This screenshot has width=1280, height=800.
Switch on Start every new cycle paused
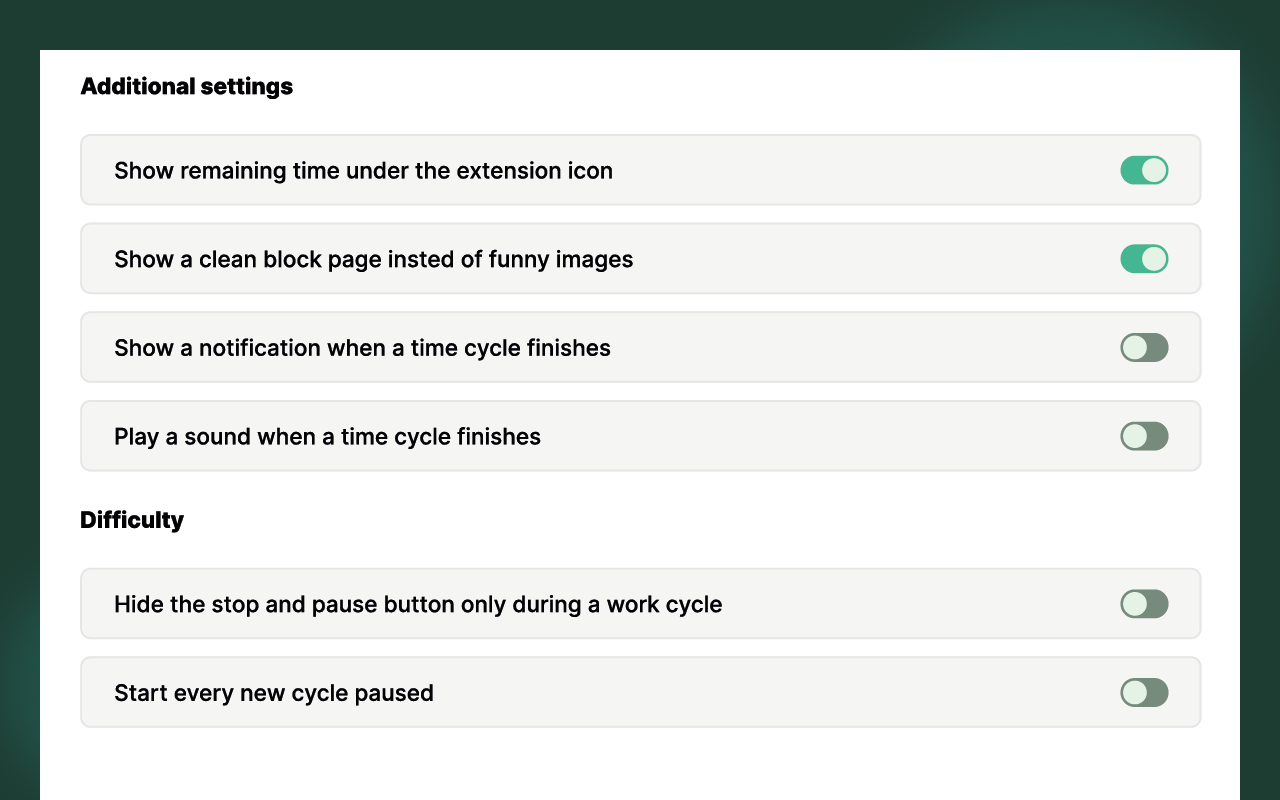(1144, 693)
